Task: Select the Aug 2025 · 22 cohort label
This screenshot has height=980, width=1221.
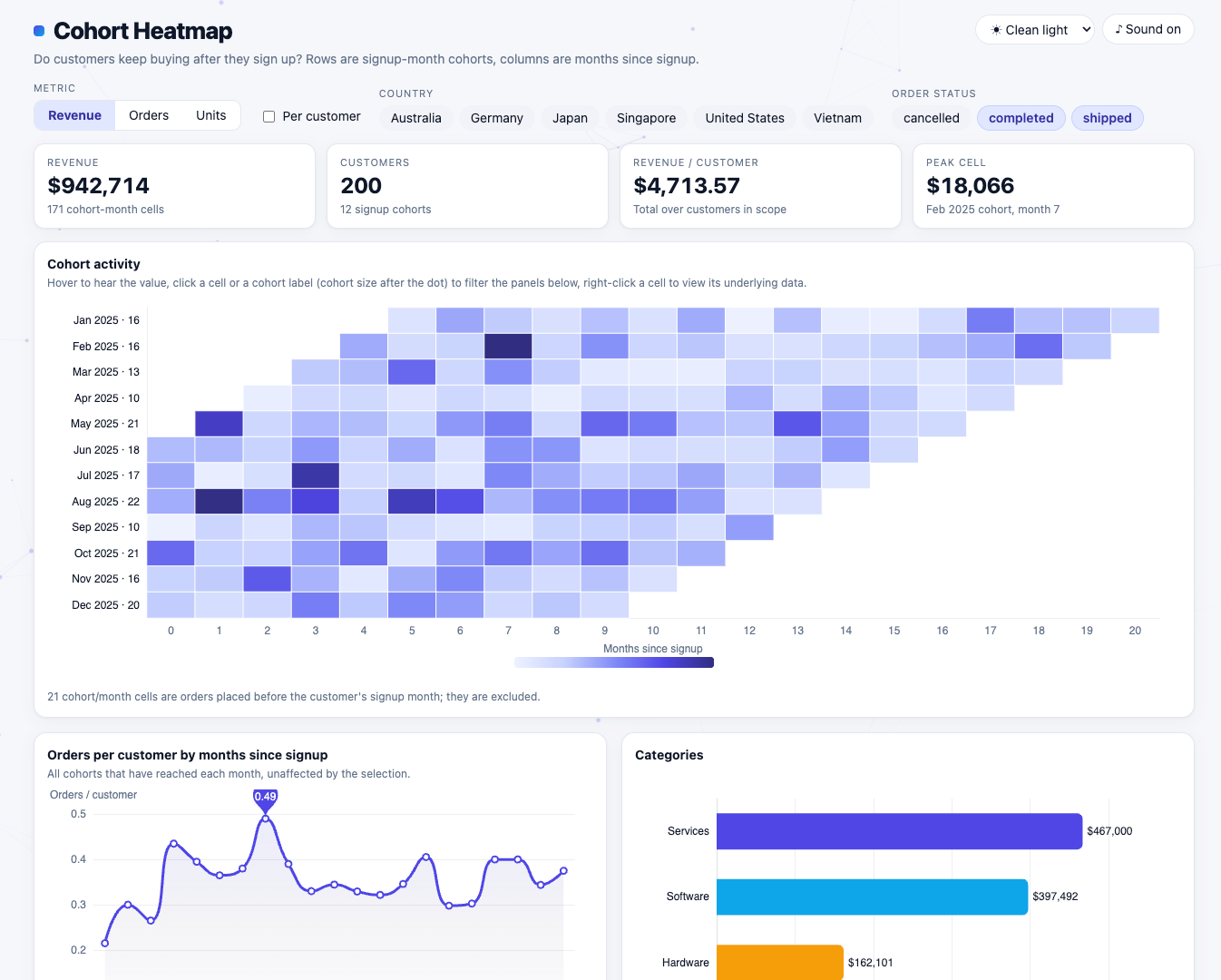Action: [x=105, y=502]
